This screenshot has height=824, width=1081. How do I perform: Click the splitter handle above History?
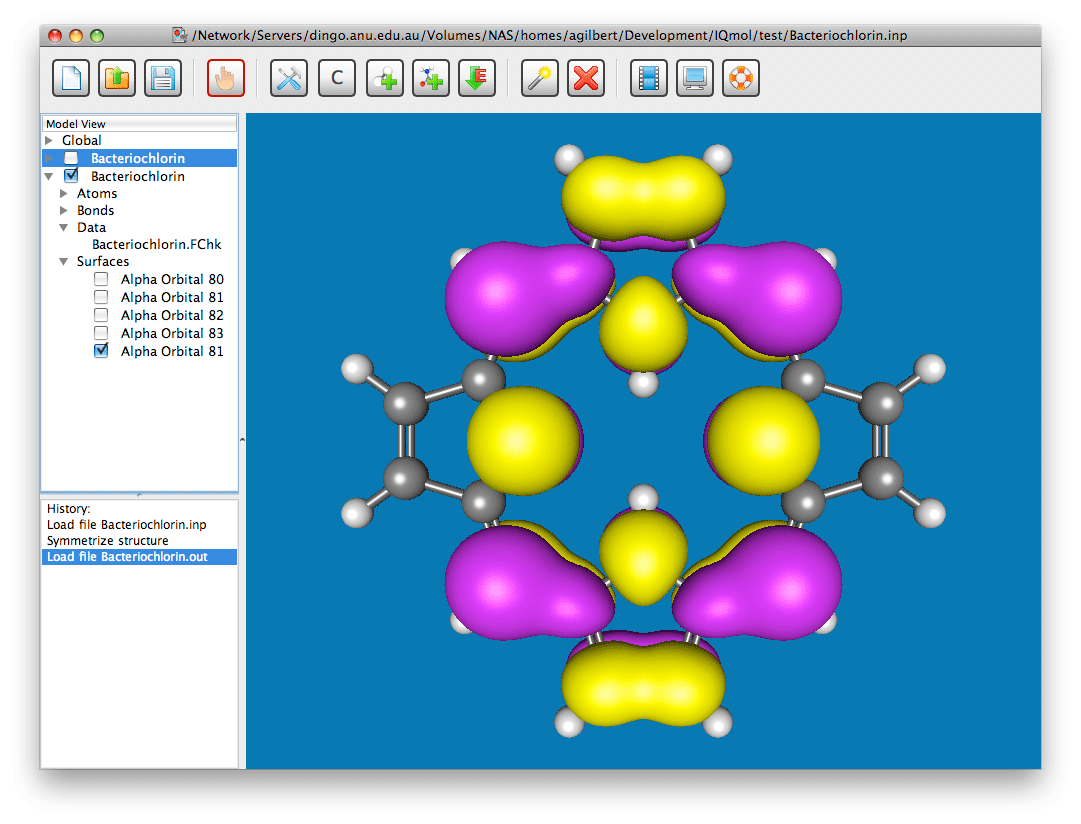coord(140,496)
